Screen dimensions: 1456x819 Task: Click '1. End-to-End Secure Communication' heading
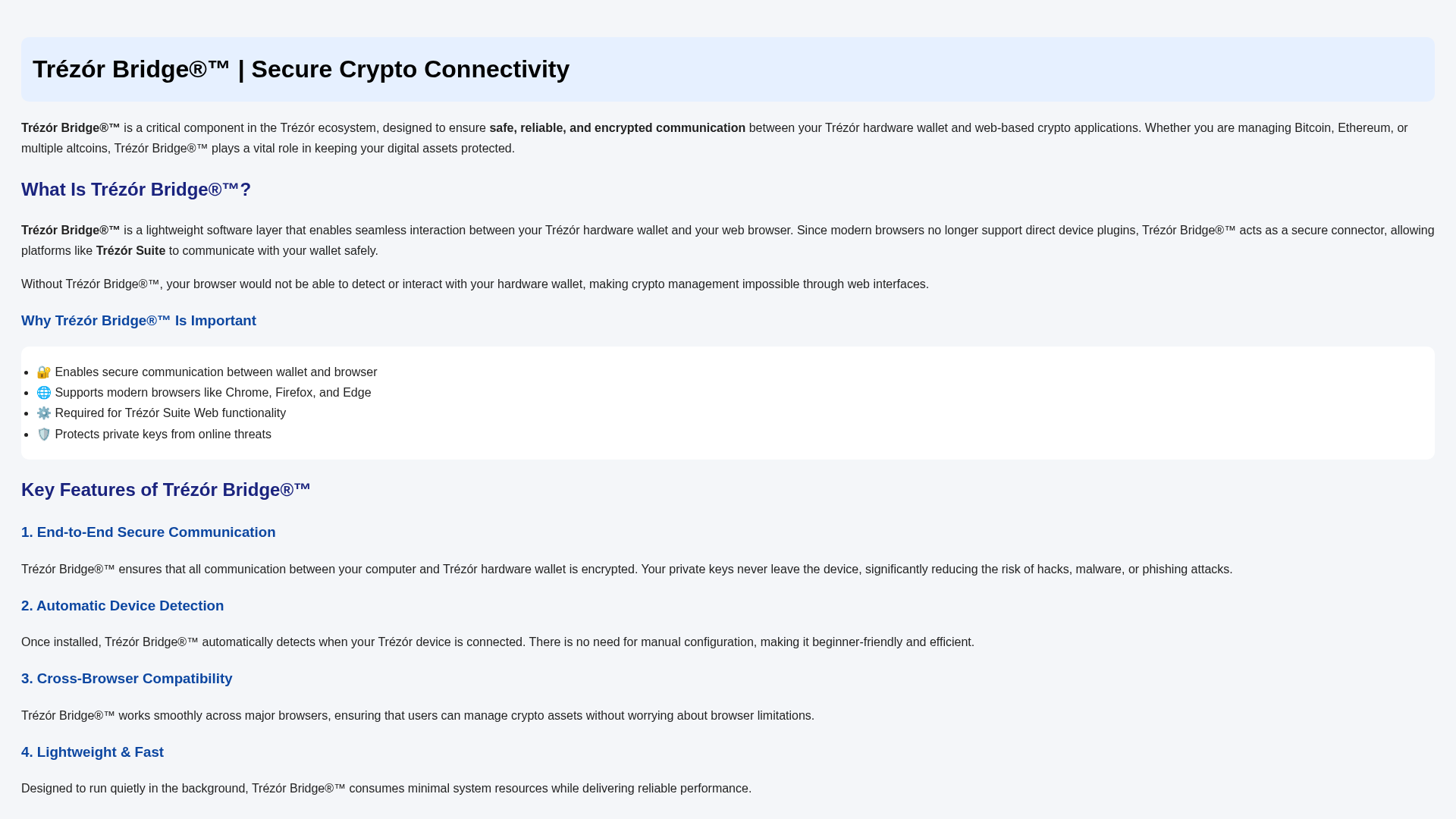tap(149, 532)
